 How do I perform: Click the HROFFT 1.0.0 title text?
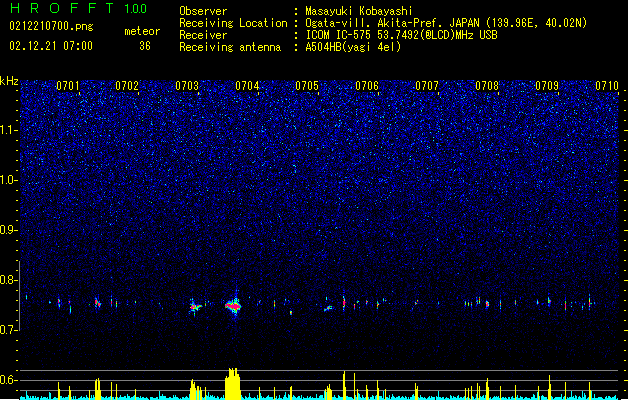78,8
